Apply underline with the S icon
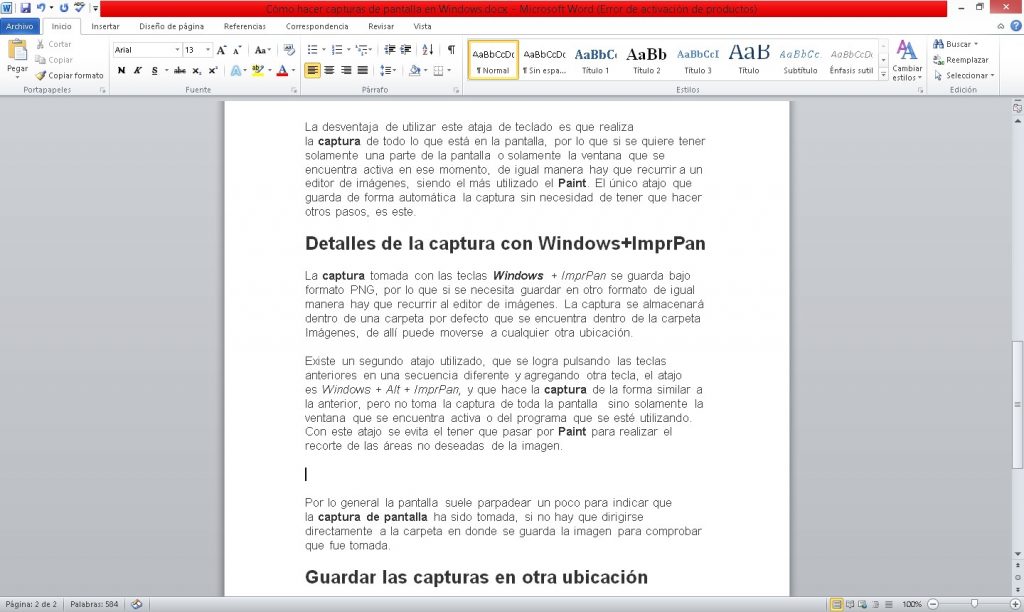The width and height of the screenshot is (1024, 612). 154,69
